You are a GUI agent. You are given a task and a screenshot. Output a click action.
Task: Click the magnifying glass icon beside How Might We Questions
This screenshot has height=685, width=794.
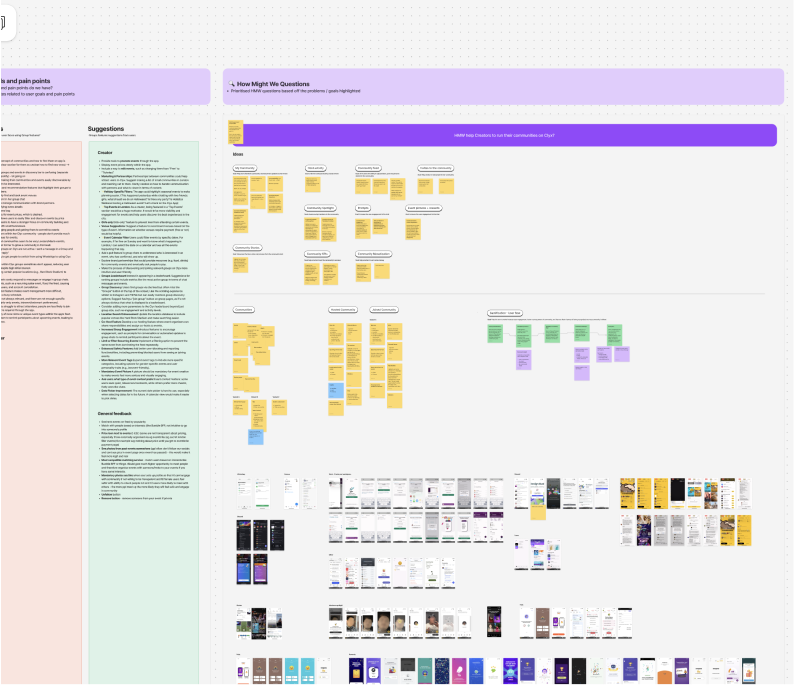coord(231,84)
